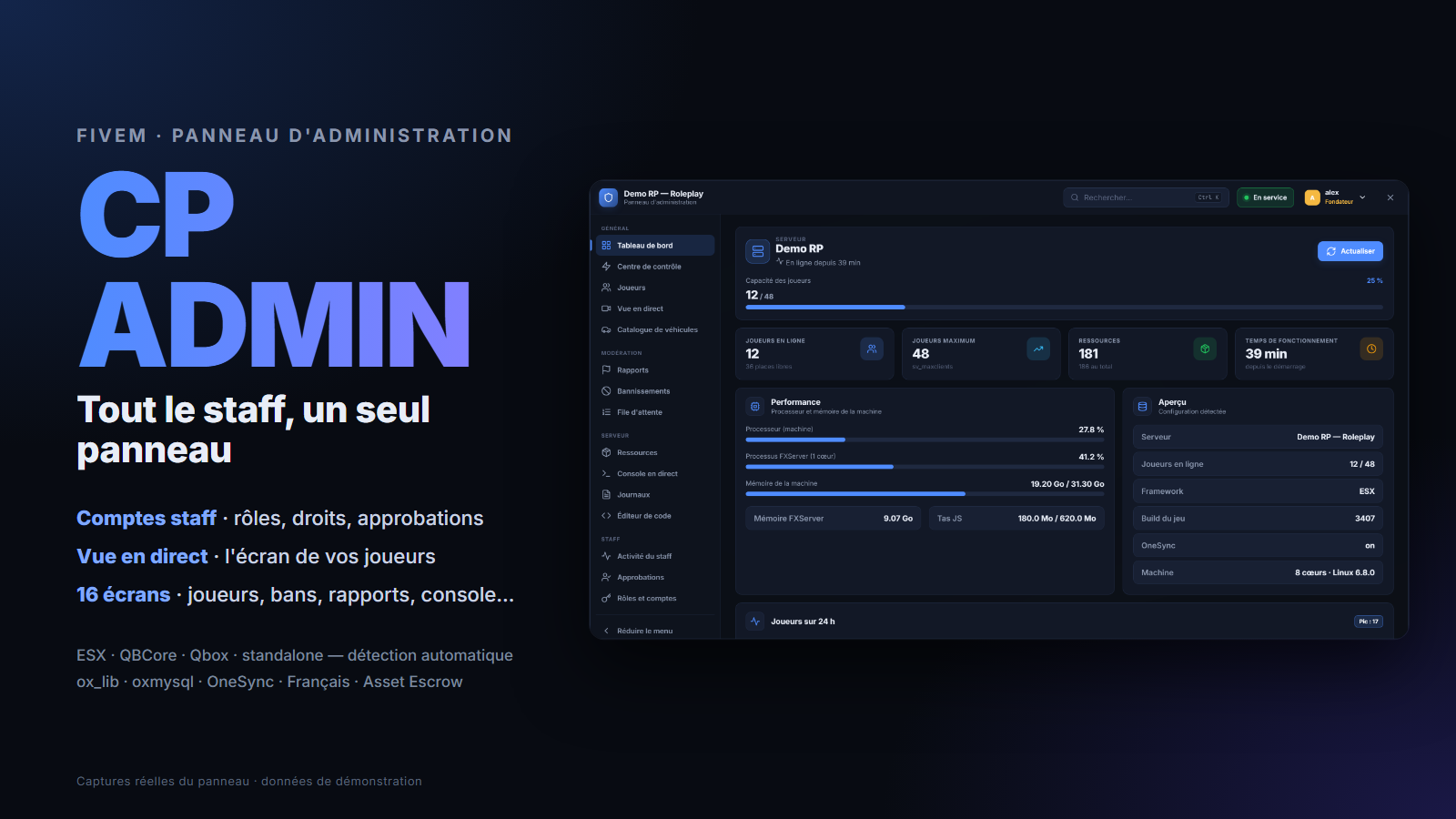Open Journaux in the sidebar
1456x819 pixels.
click(x=655, y=495)
